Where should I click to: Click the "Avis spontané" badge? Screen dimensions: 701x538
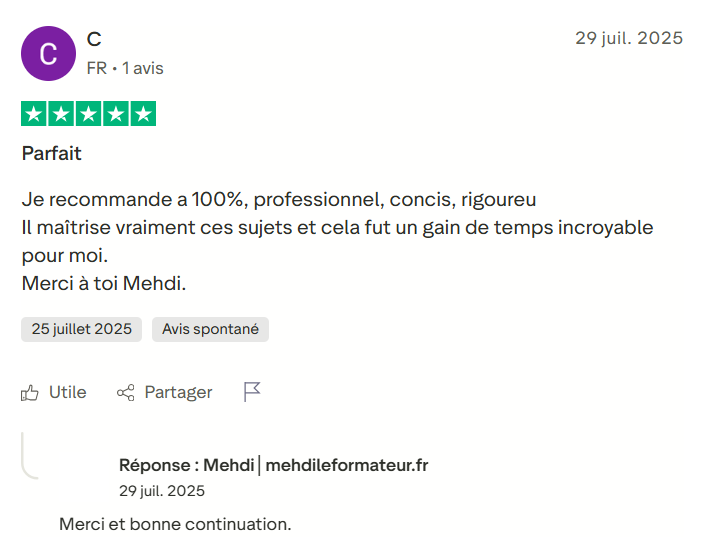click(x=210, y=329)
